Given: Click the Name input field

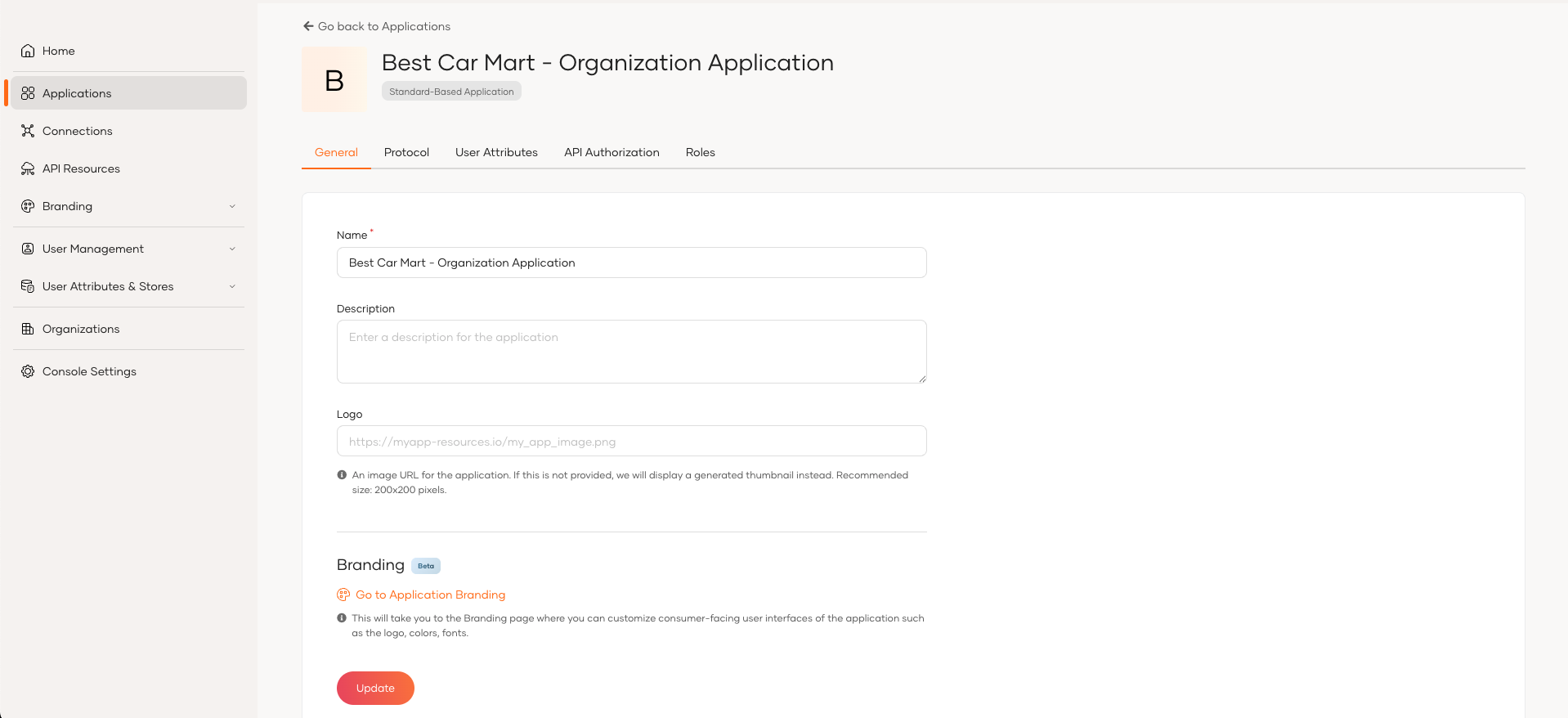Looking at the screenshot, I should (x=631, y=263).
